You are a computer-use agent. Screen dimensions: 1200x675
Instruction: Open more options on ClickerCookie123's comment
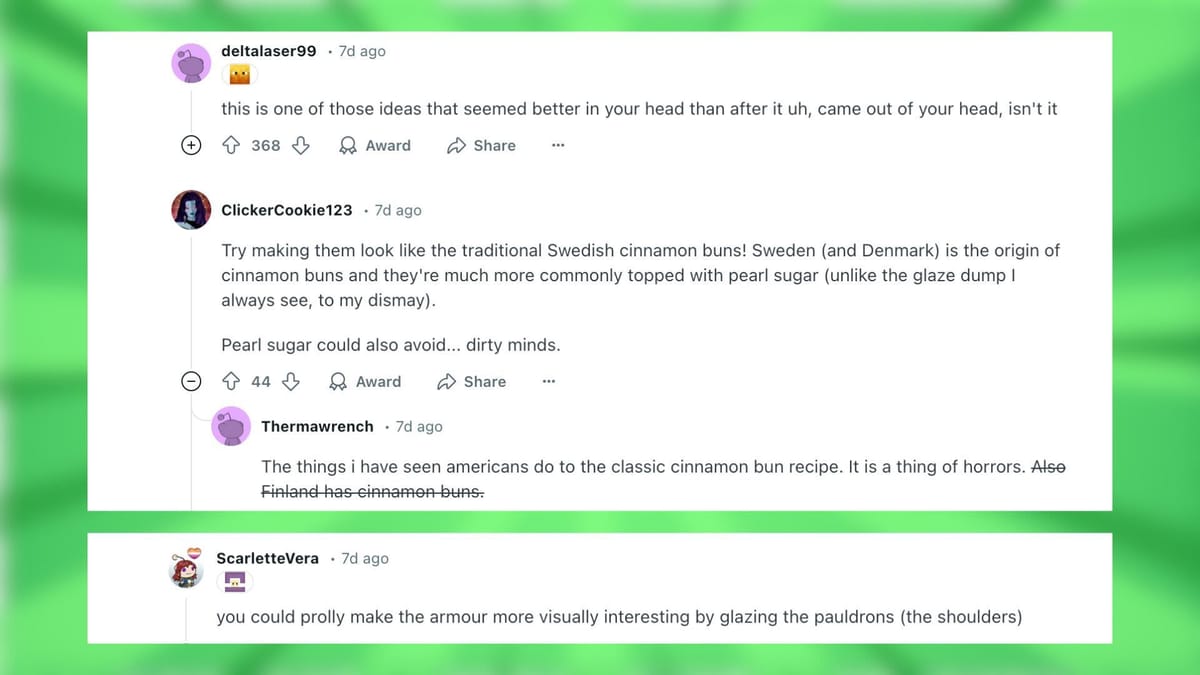click(548, 382)
